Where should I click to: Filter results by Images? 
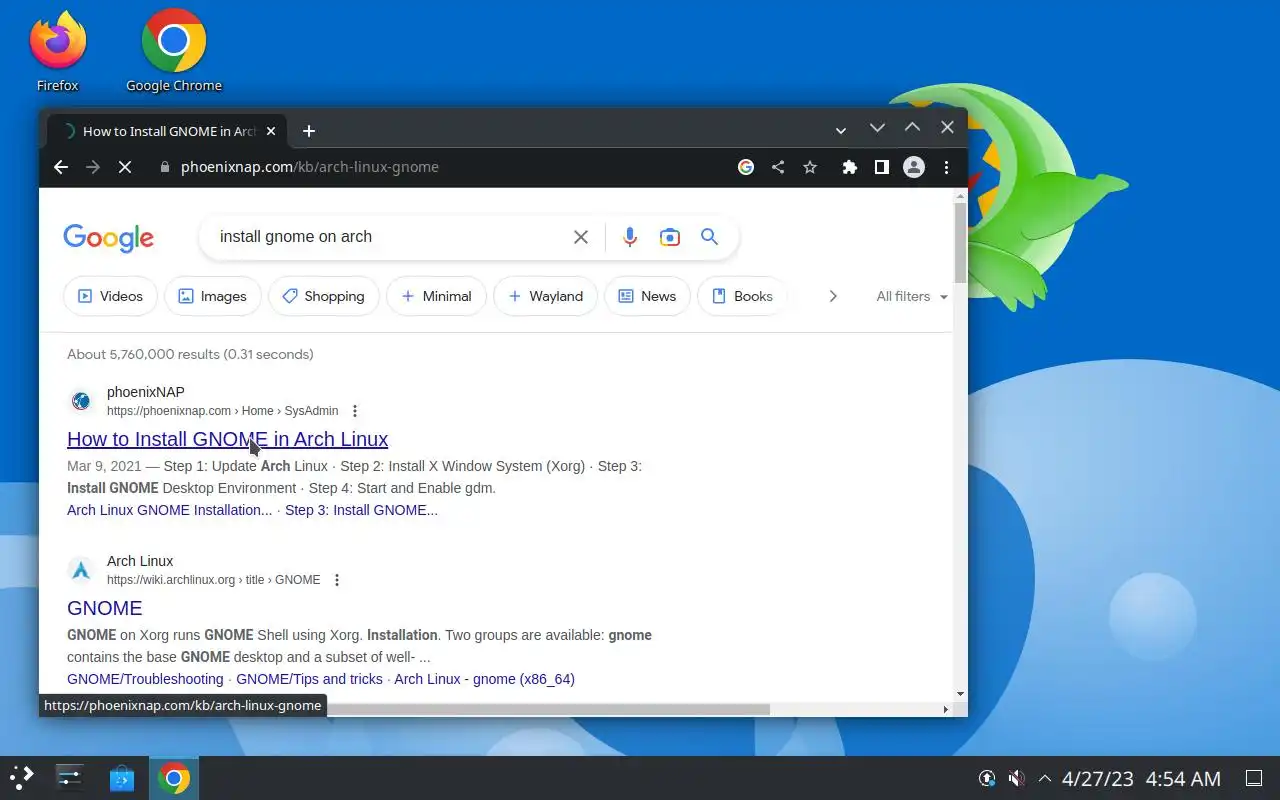pyautogui.click(x=212, y=296)
